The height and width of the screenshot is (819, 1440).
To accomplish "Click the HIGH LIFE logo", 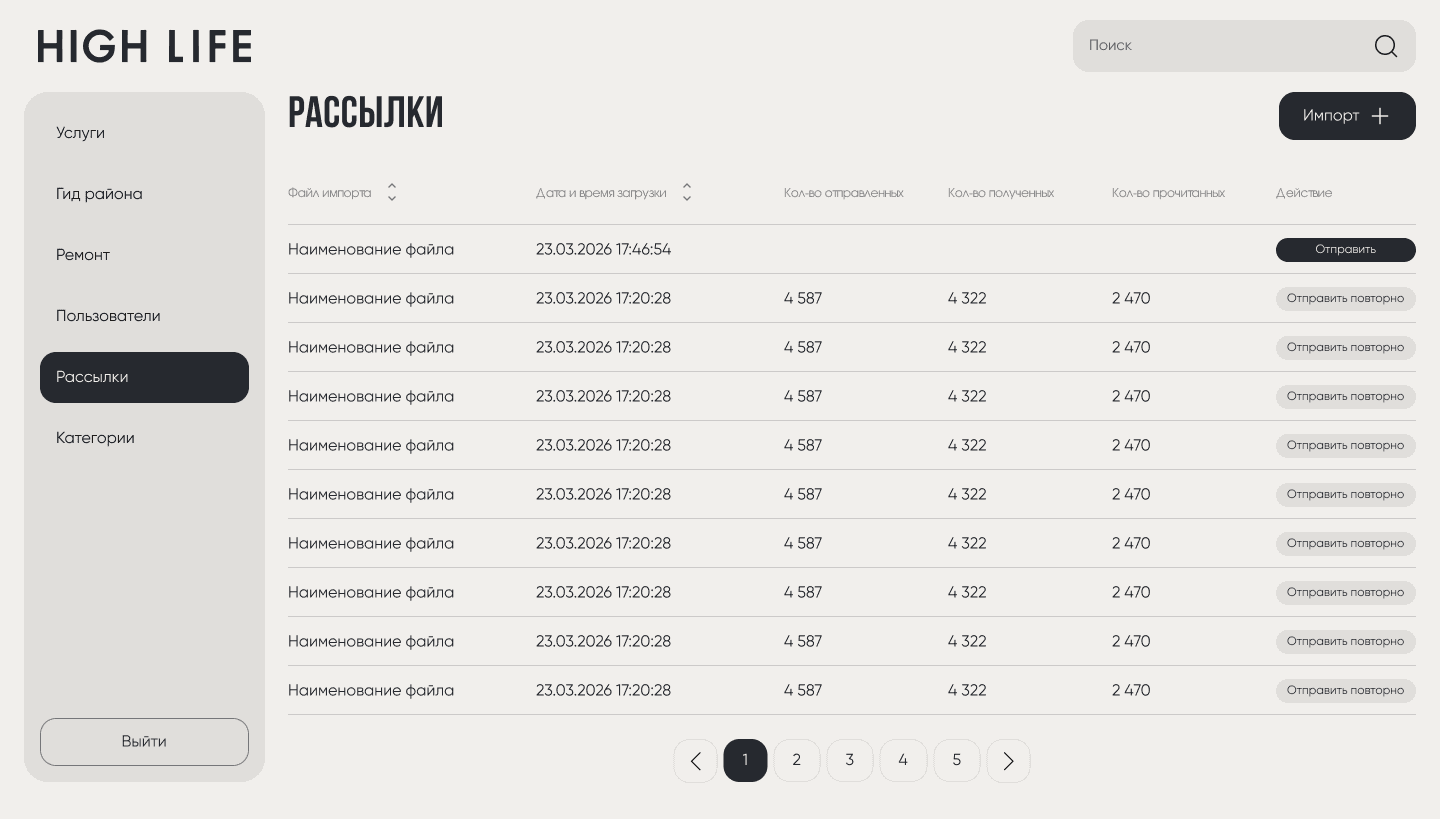I will tap(145, 47).
